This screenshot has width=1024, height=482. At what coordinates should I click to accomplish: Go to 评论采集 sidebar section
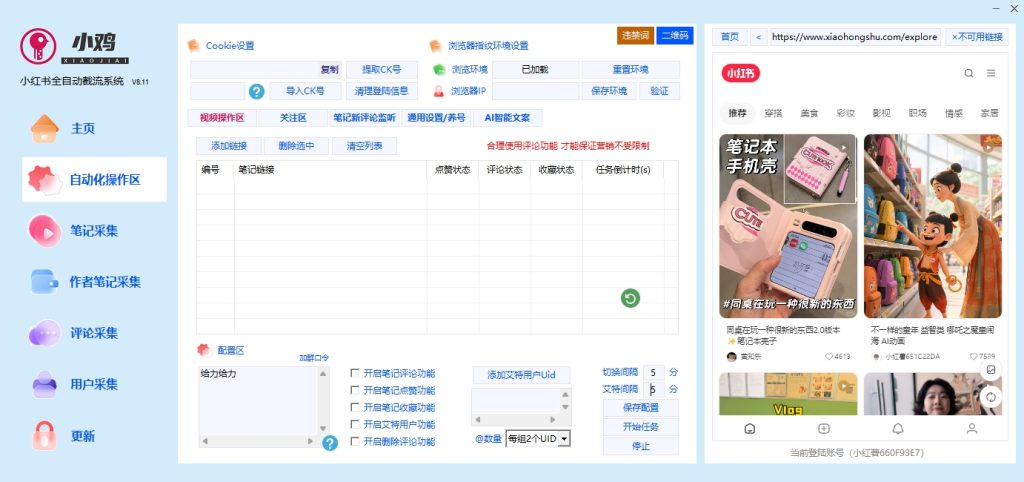coord(73,333)
